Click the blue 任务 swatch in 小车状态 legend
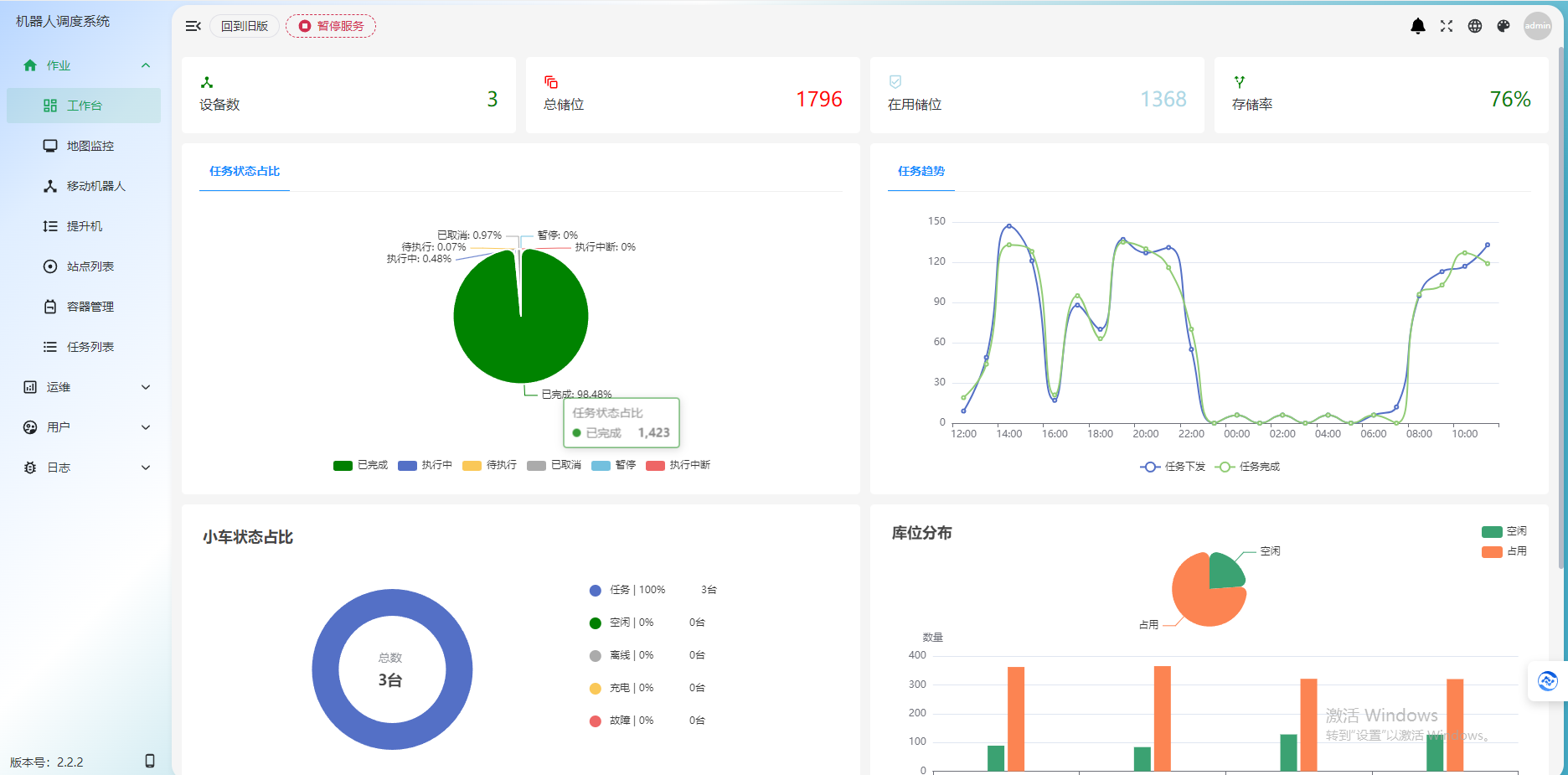Viewport: 1568px width, 775px height. (x=596, y=591)
